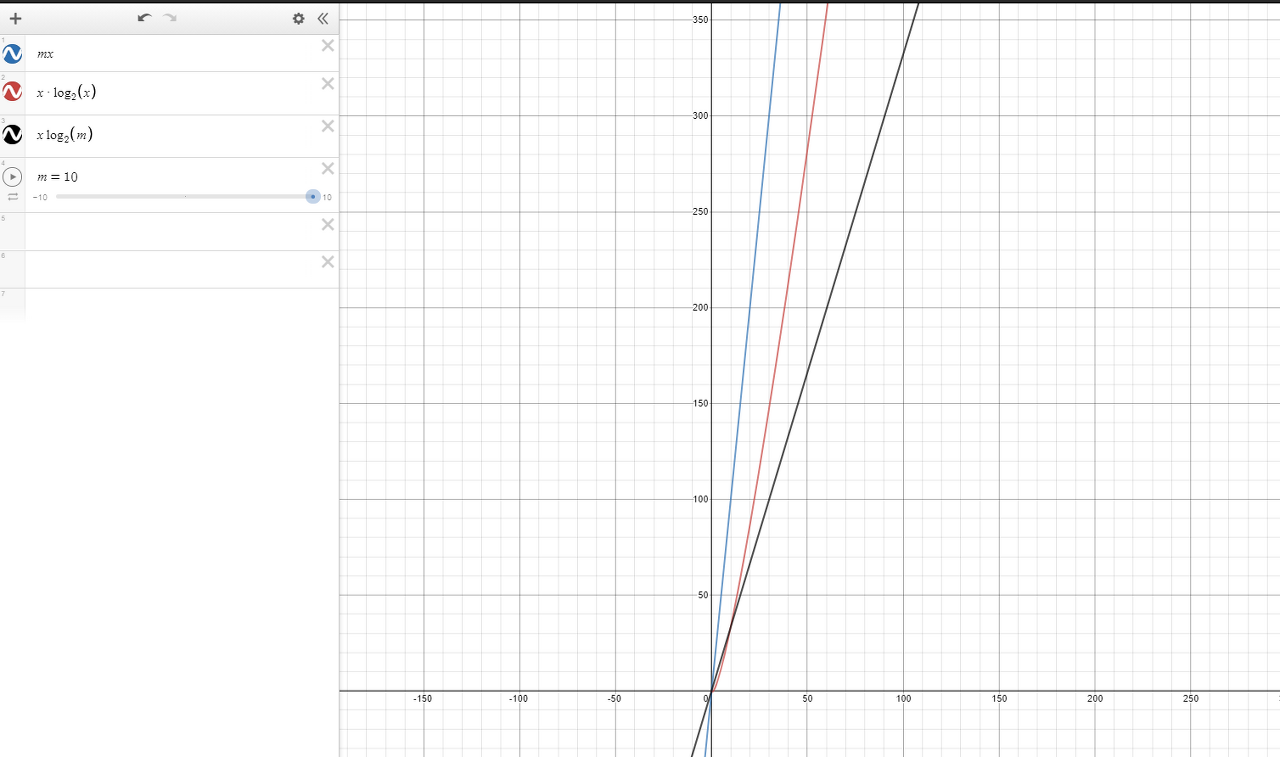The width and height of the screenshot is (1280, 757).
Task: Delete the x log2(m) expression
Action: [x=328, y=126]
